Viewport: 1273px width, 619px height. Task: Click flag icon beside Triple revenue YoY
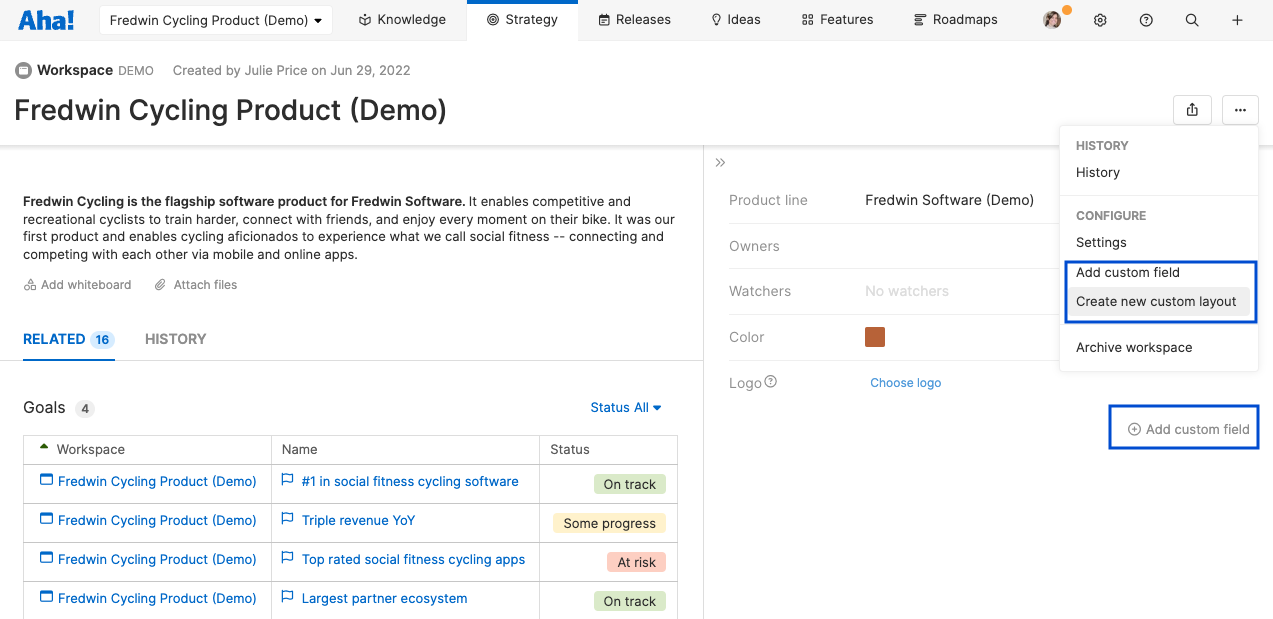(x=288, y=520)
